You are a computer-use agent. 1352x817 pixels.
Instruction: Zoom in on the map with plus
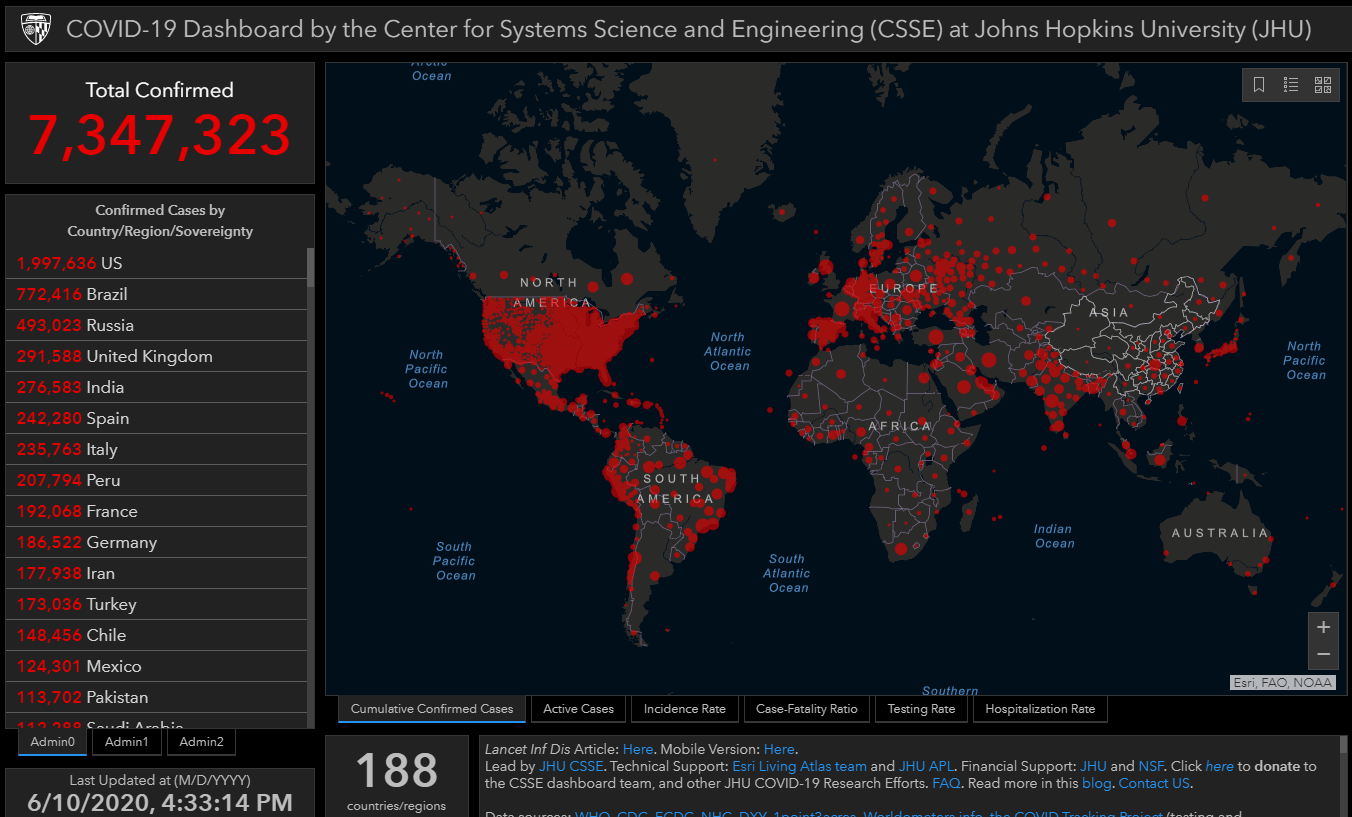(1323, 627)
